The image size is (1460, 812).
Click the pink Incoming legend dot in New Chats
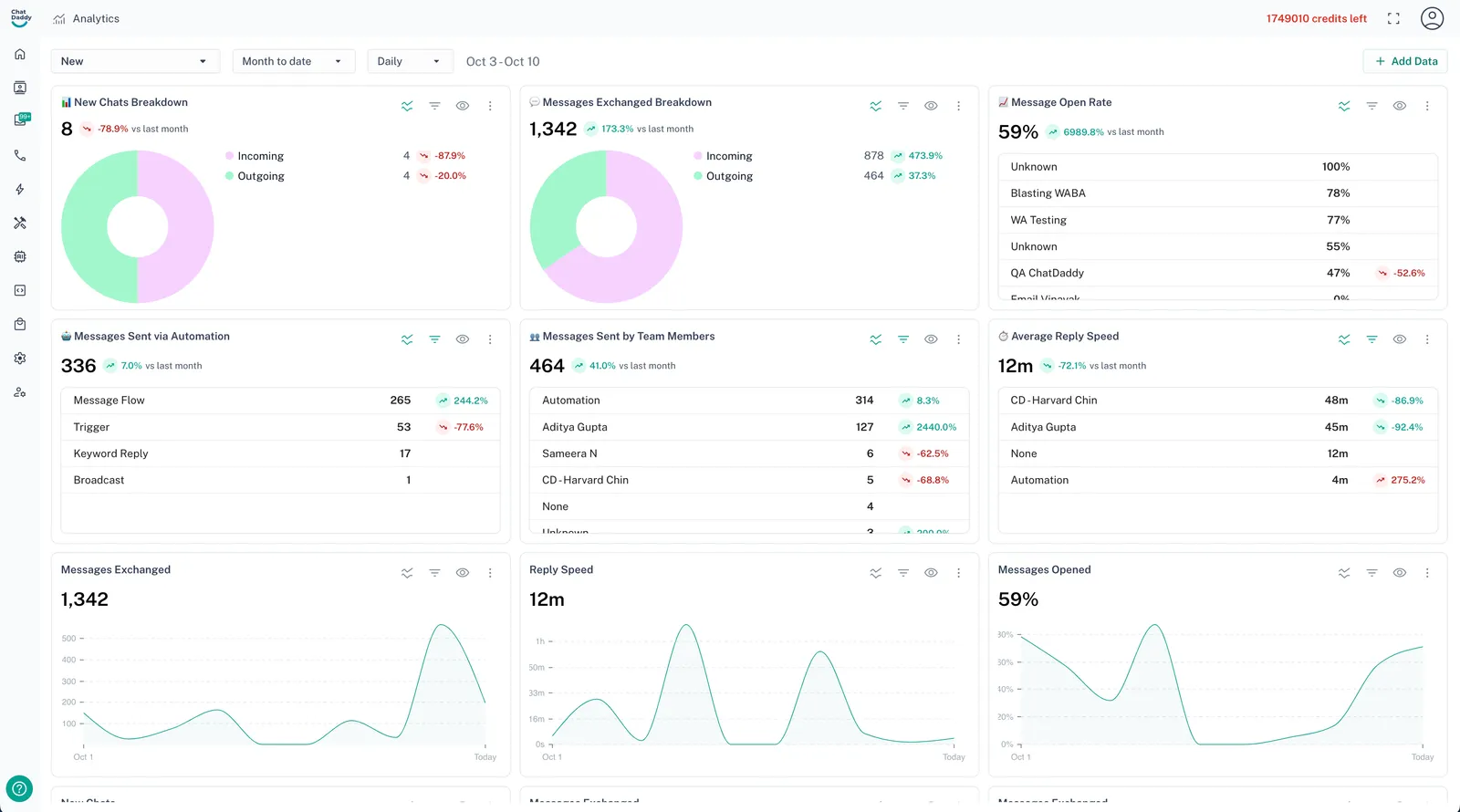tap(230, 156)
